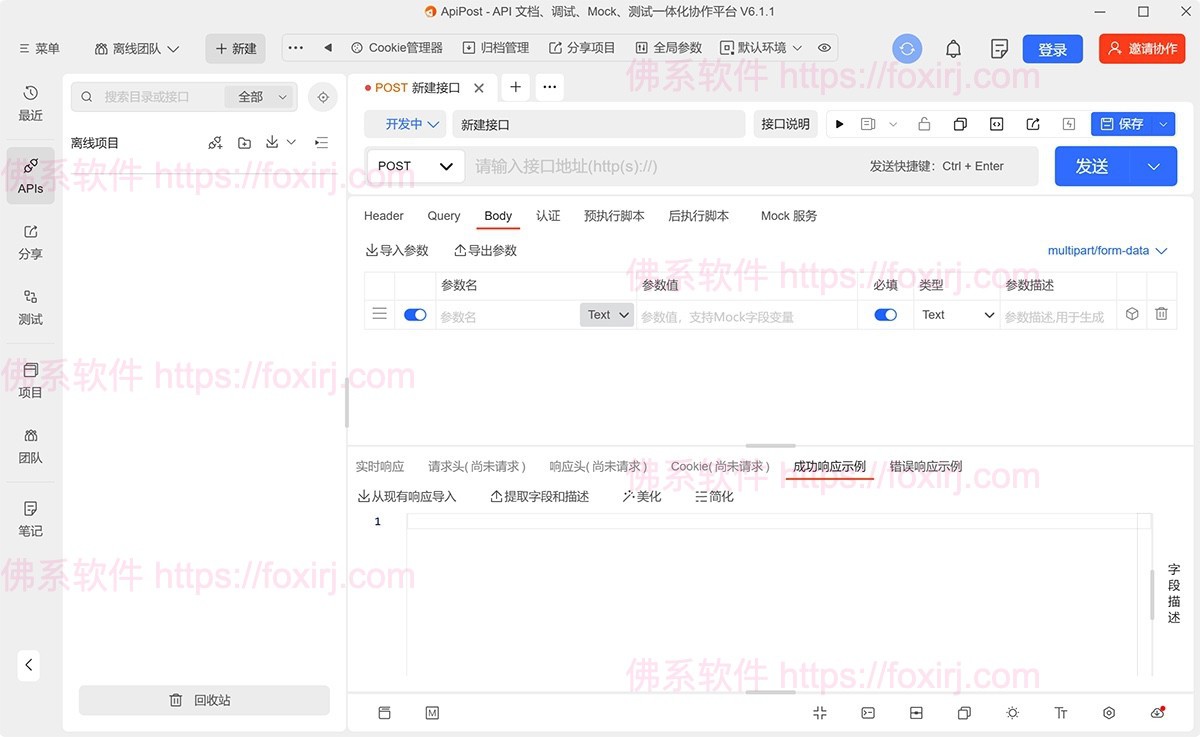This screenshot has height=737, width=1200.
Task: Click the locate target icon beside search
Action: 322,97
